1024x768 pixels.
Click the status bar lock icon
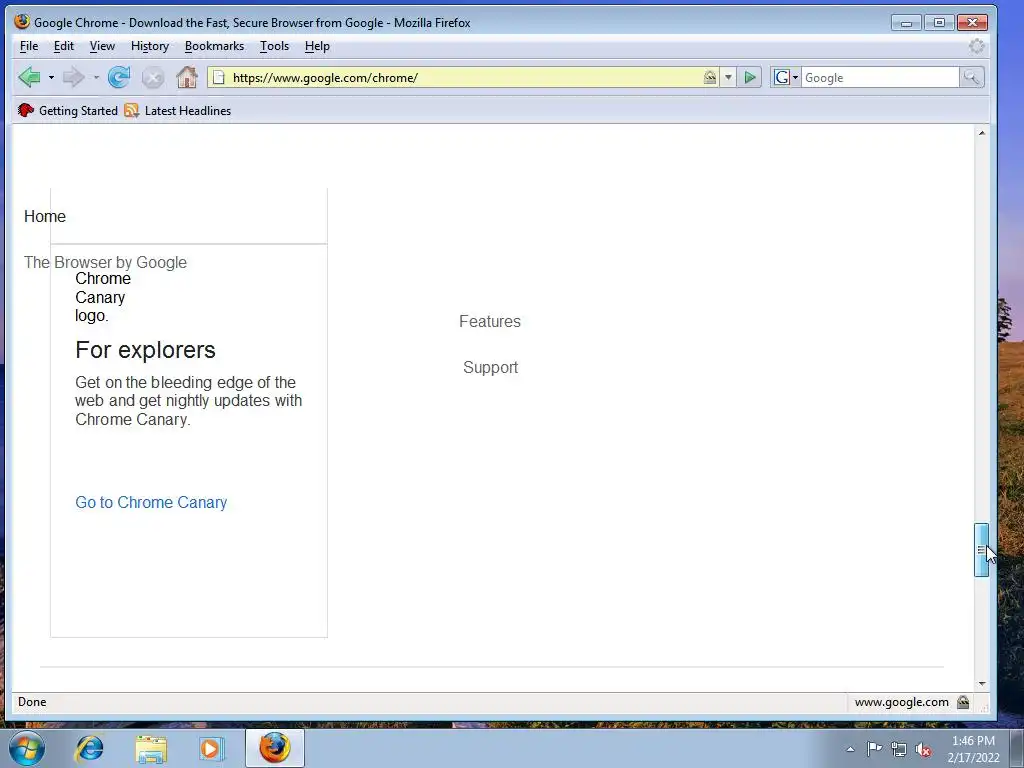pyautogui.click(x=963, y=702)
